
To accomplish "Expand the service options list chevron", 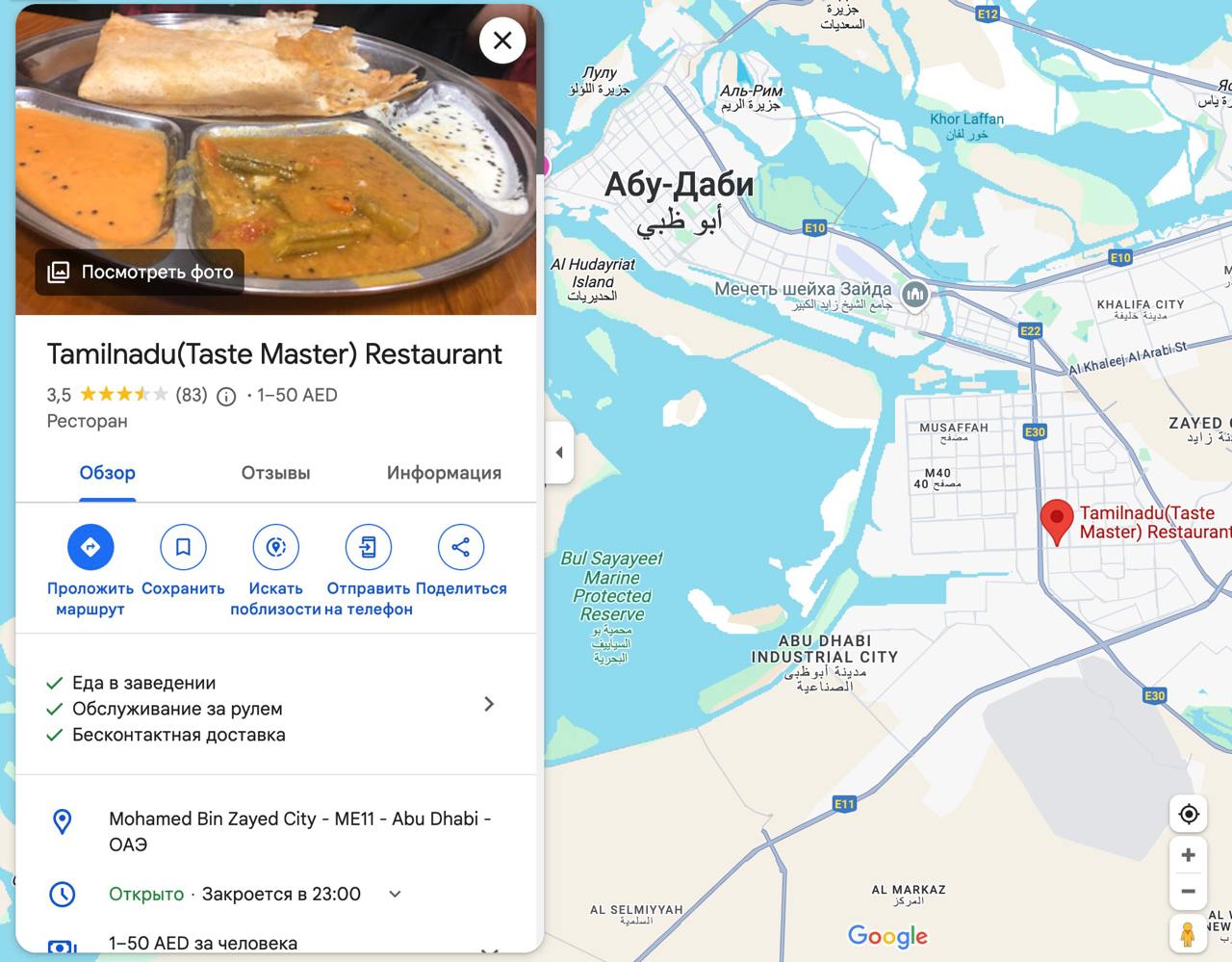I will pyautogui.click(x=489, y=704).
